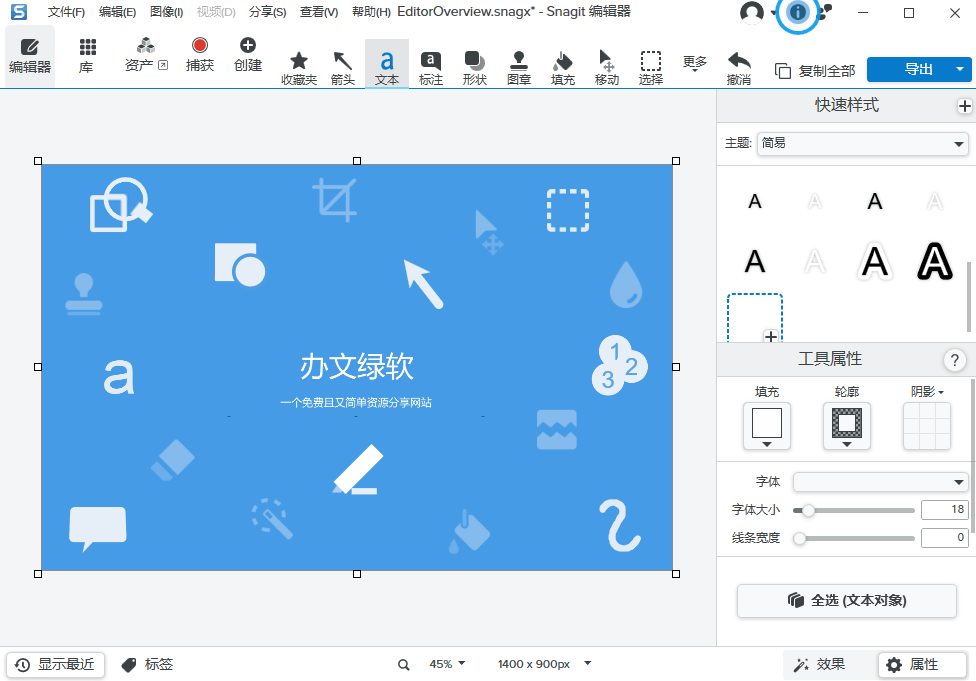Toggle the 属性 properties panel

(x=922, y=665)
